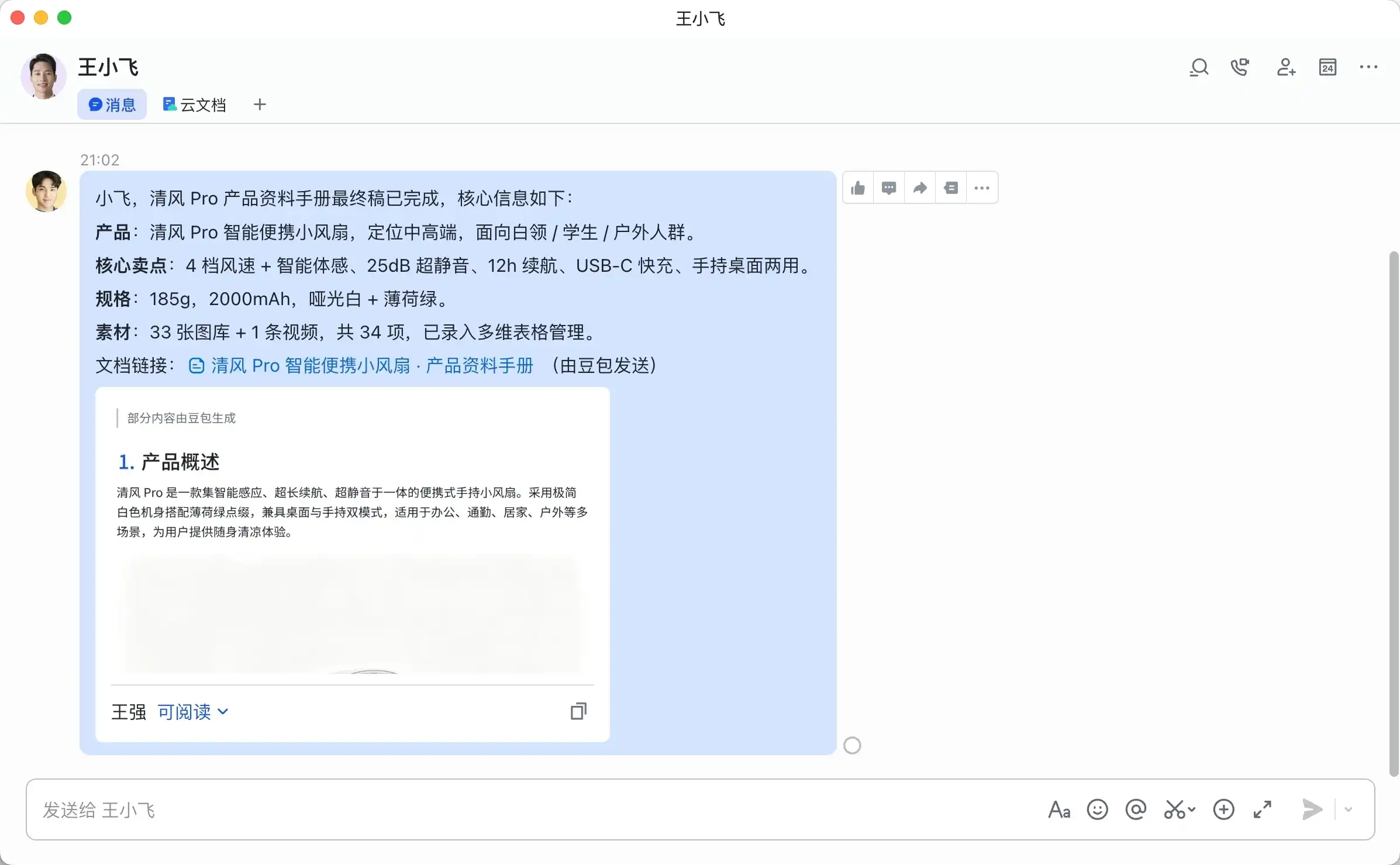Send the message with the arrow button
The height and width of the screenshot is (865, 1400).
click(1312, 810)
